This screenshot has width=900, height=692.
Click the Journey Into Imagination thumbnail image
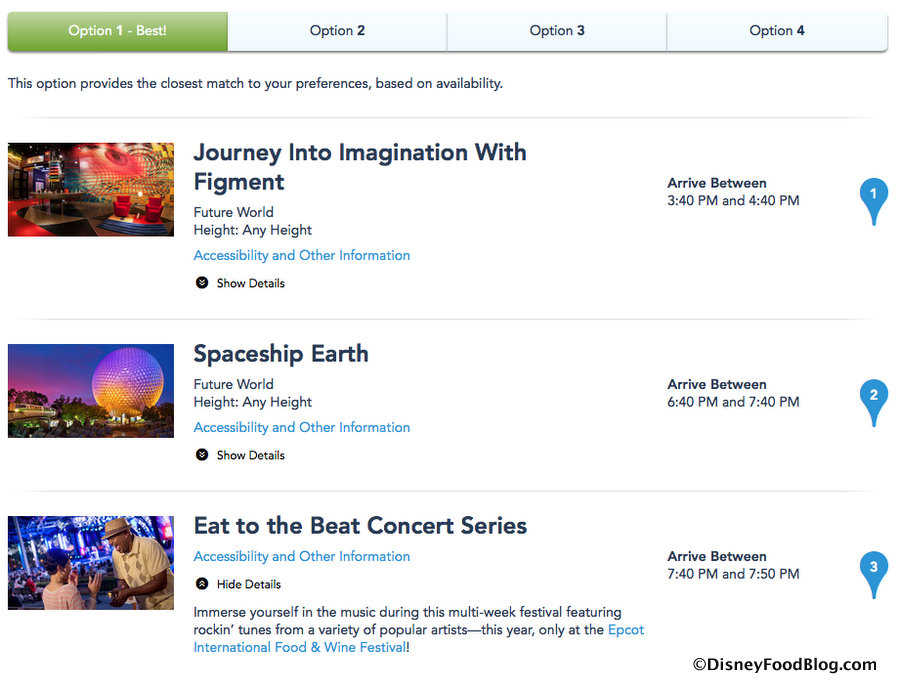tap(91, 189)
